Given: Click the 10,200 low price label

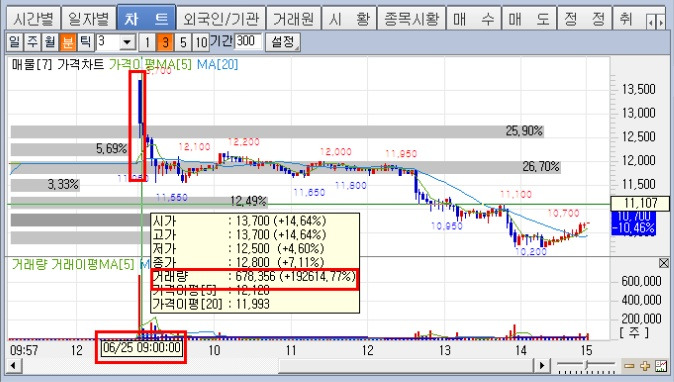Looking at the screenshot, I should click(531, 251).
